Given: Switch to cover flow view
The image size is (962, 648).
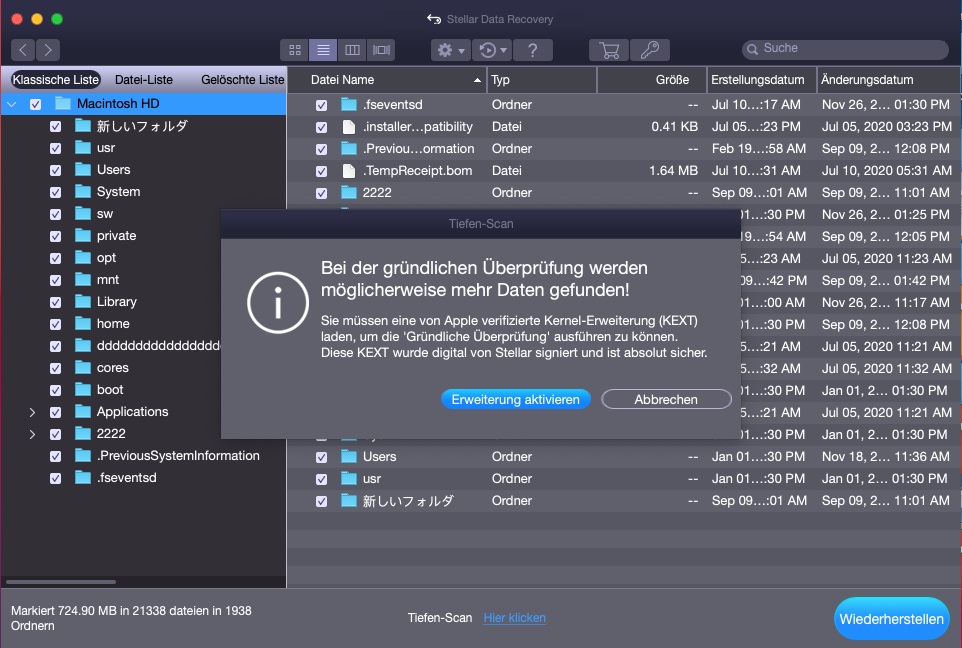Looking at the screenshot, I should coord(381,50).
